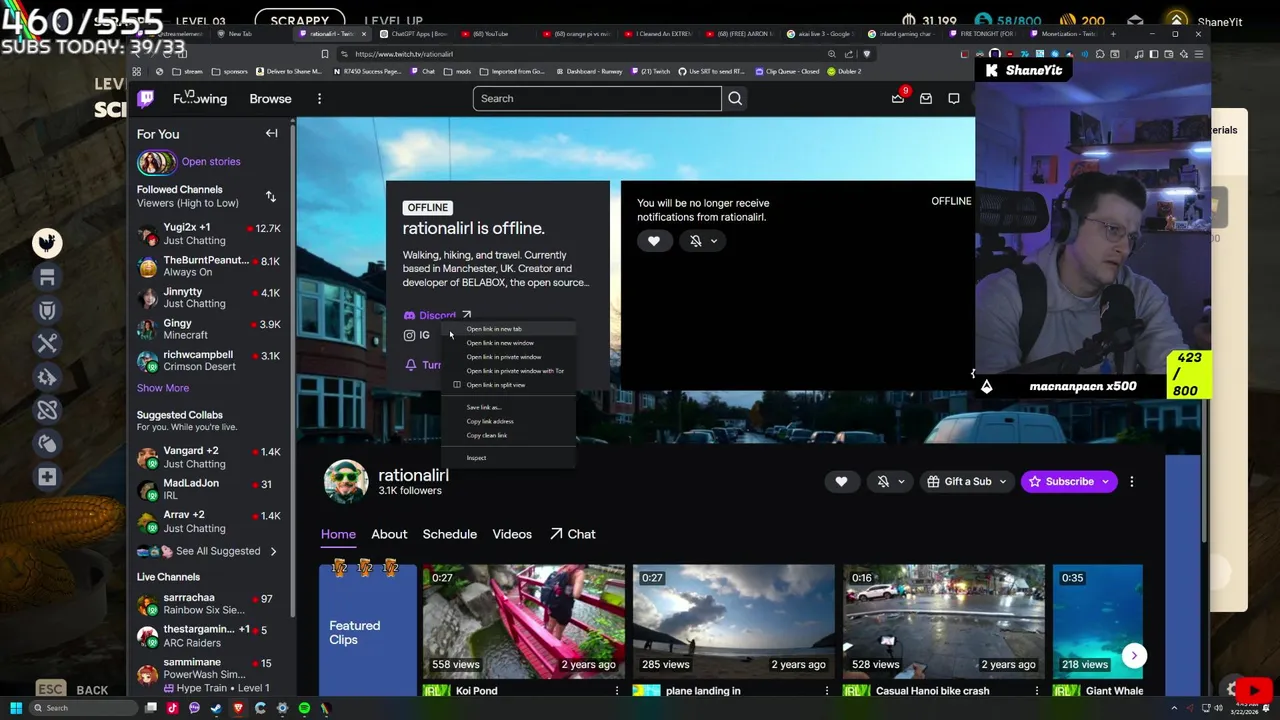Open the Twitch prime loot crown icon
The image size is (1280, 720).
898,98
